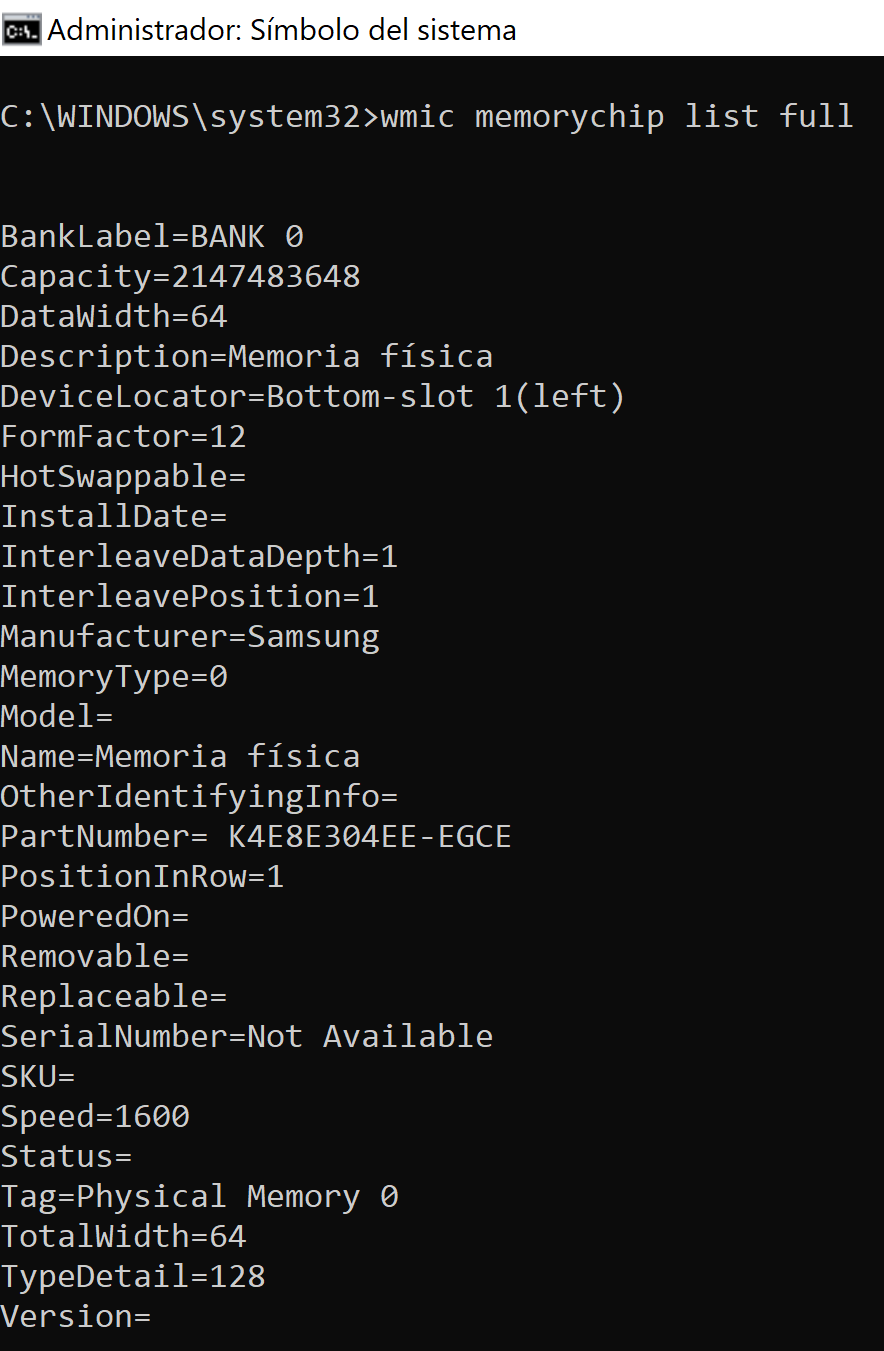Click the C:\WINDOWS\system32 prompt path
Image resolution: width=884 pixels, height=1351 pixels.
click(180, 117)
